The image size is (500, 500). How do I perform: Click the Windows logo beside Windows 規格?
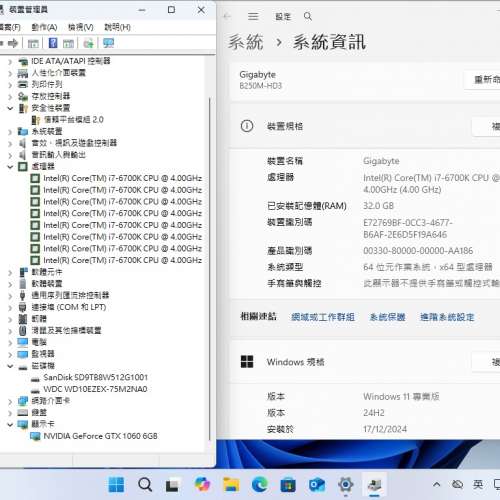tap(247, 361)
